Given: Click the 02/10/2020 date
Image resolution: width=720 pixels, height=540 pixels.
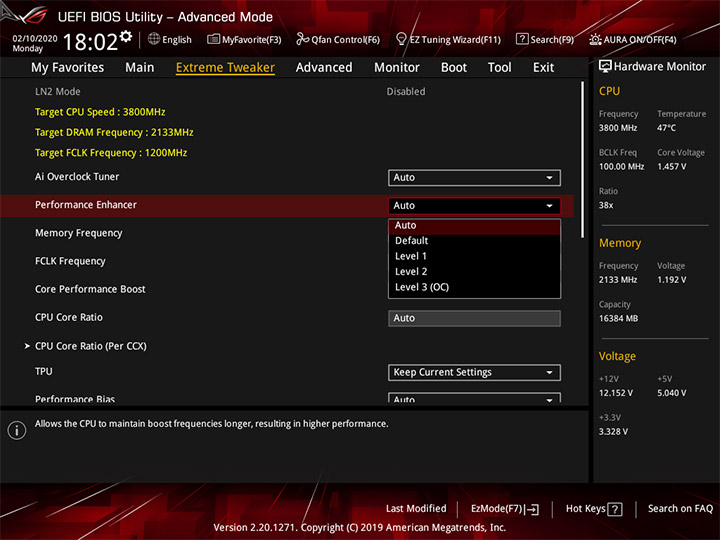Looking at the screenshot, I should click(x=35, y=39).
